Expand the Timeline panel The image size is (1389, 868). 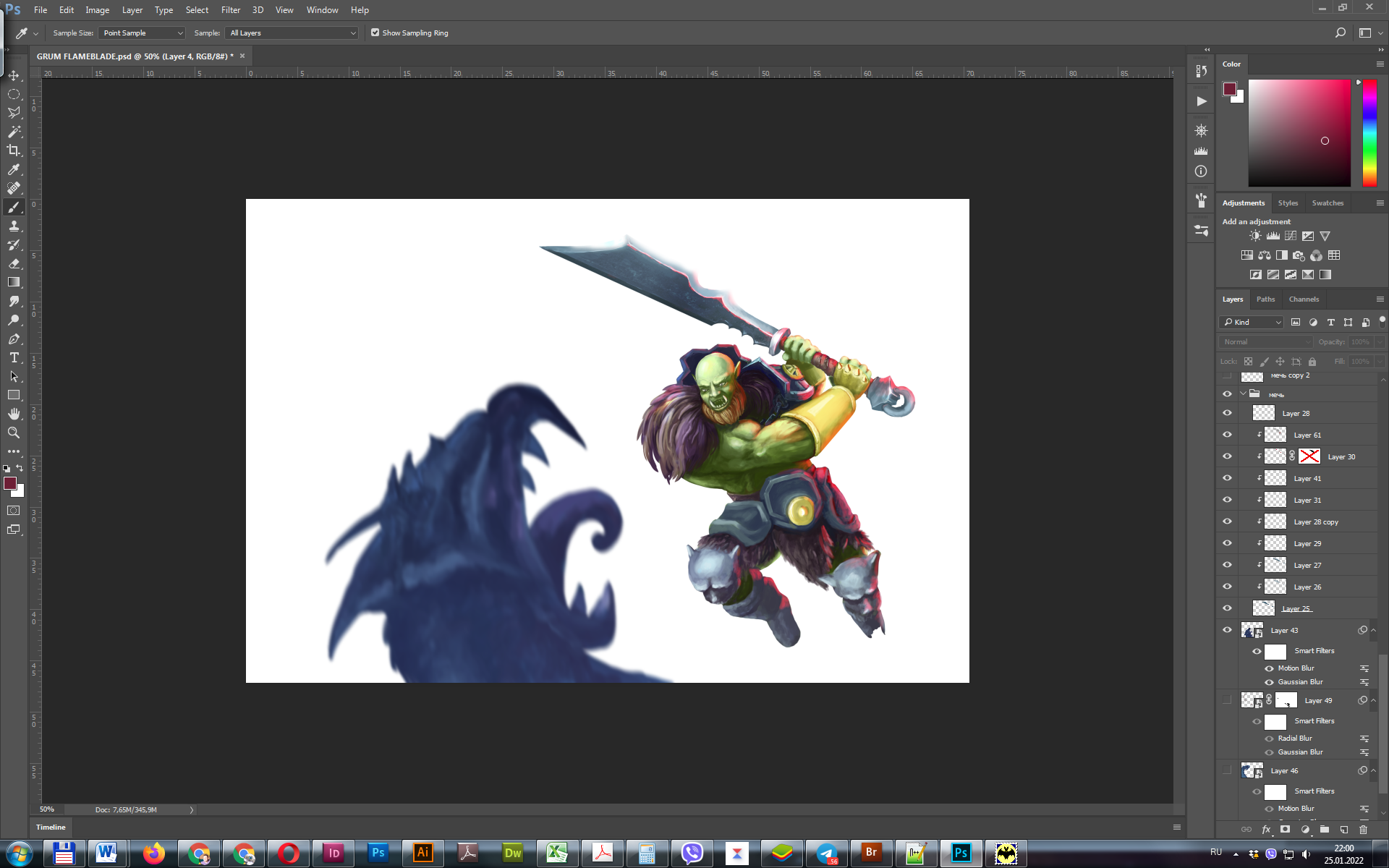coord(51,827)
